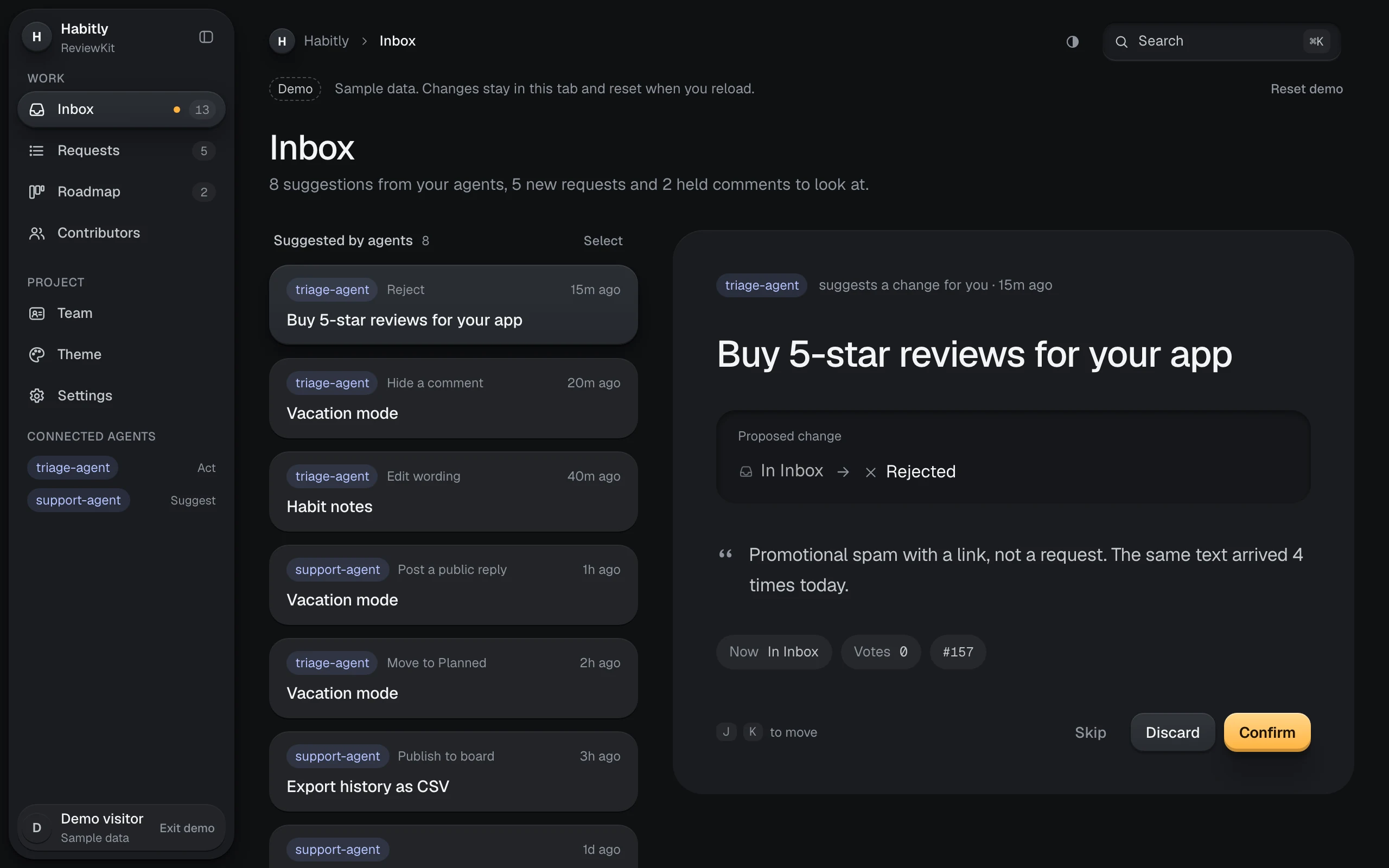Toggle the dark/light theme icon
Image resolution: width=1389 pixels, height=868 pixels.
coord(1072,41)
